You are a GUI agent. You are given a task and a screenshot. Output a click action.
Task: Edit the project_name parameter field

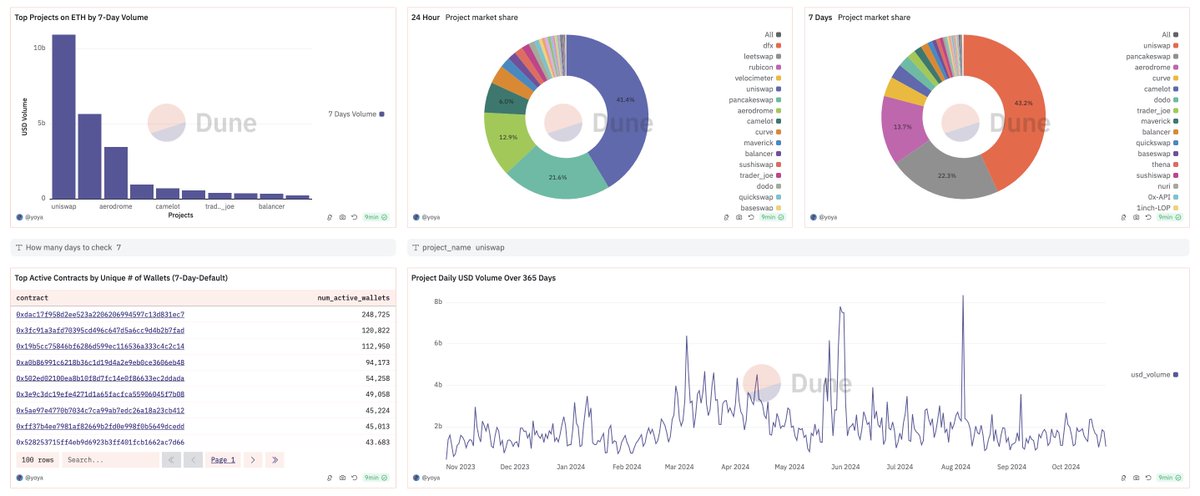[x=800, y=246]
